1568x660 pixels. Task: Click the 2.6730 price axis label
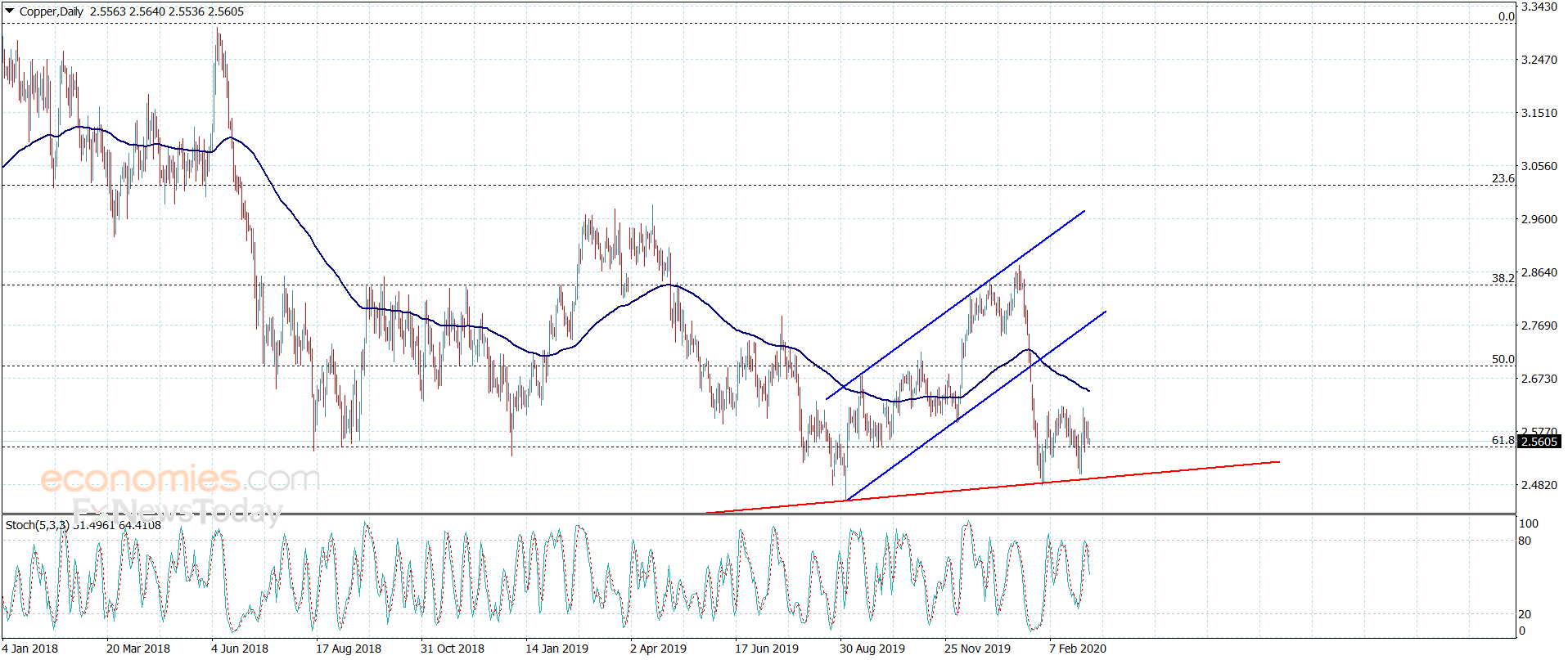1539,379
